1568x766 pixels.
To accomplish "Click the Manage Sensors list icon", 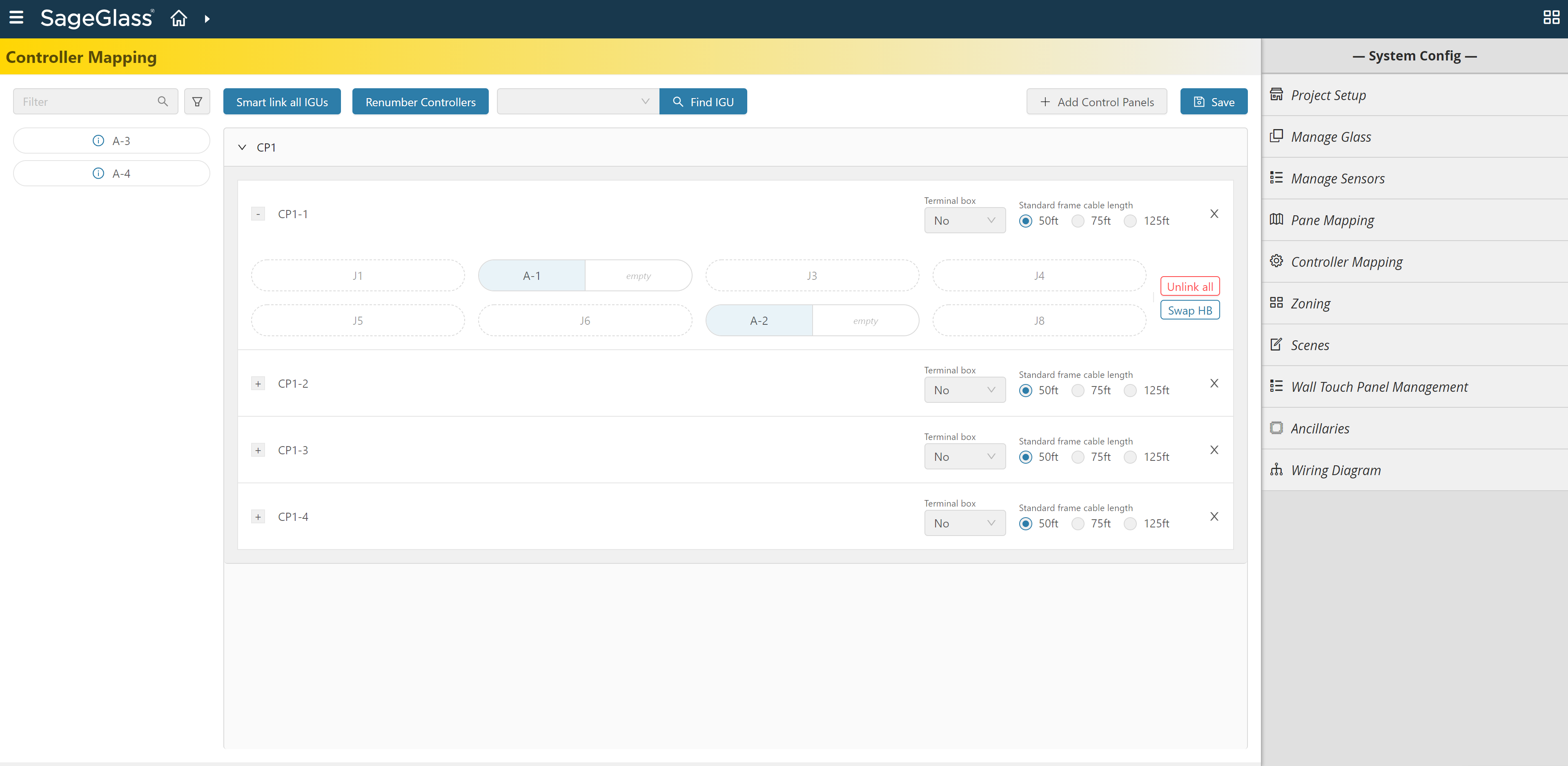I will (x=1276, y=178).
